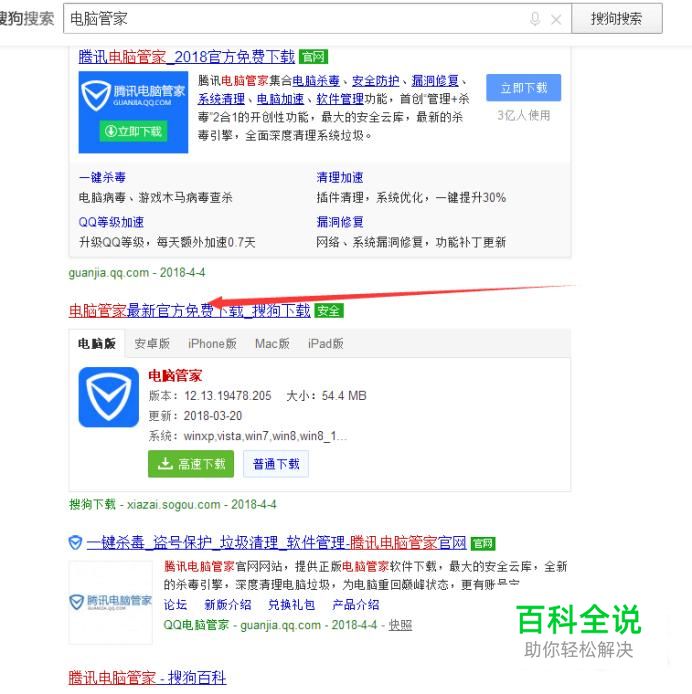Click the green 安全 badge
692x694 pixels.
click(329, 311)
